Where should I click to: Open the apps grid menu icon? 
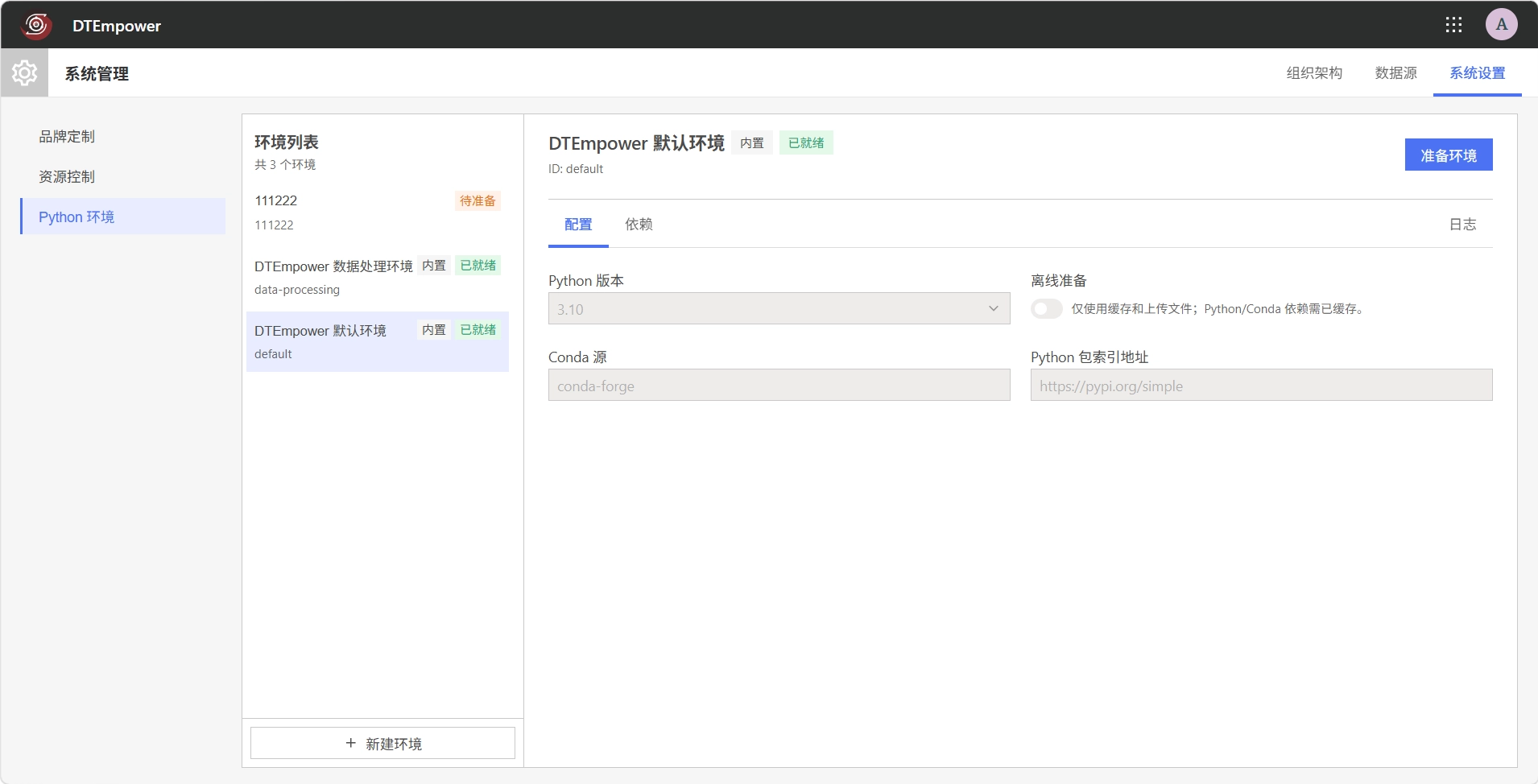pos(1453,25)
